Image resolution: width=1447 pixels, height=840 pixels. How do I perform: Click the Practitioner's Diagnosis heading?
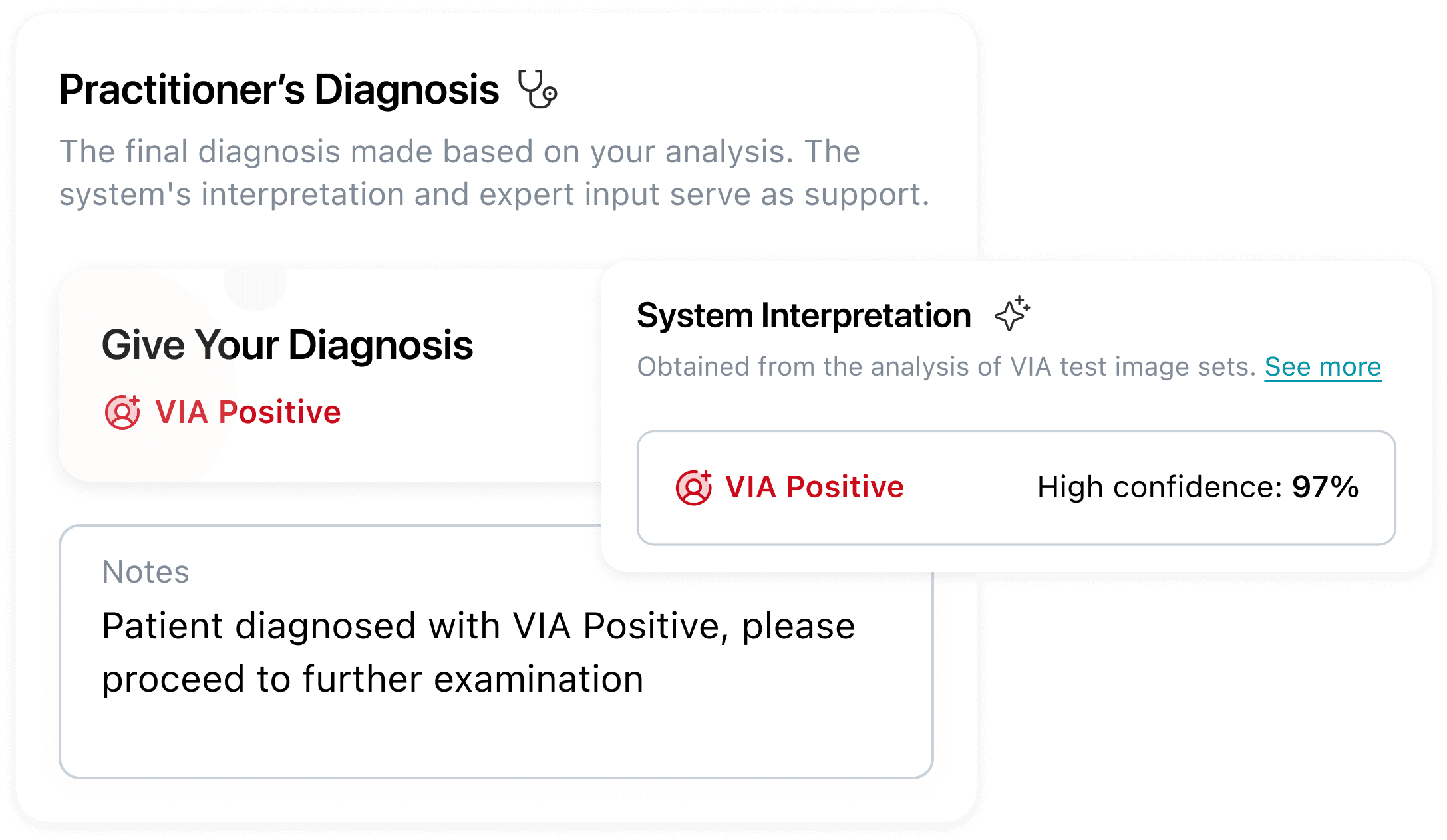click(279, 90)
